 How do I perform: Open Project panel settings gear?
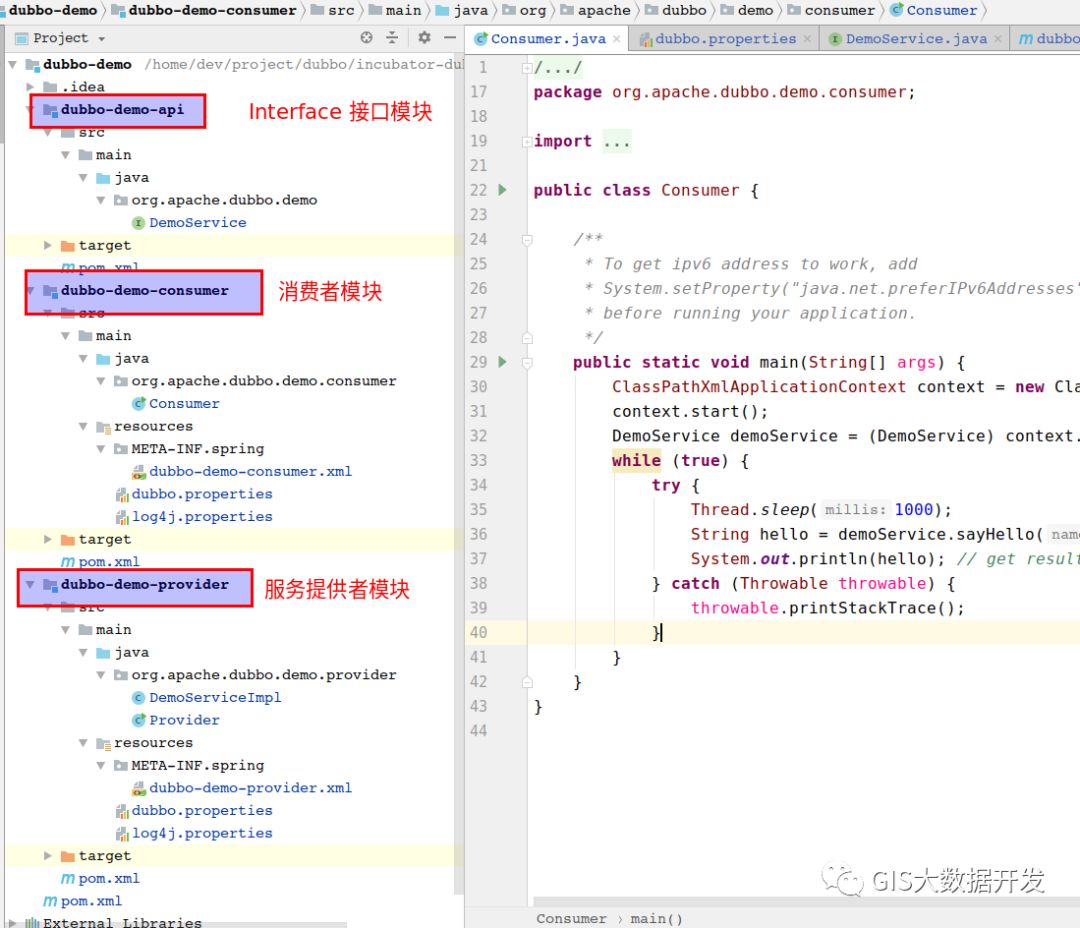click(x=424, y=38)
